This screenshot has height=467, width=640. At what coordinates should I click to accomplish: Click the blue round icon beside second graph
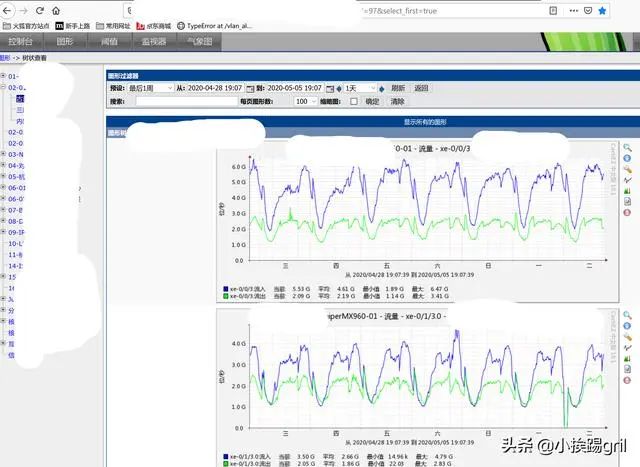click(x=627, y=326)
